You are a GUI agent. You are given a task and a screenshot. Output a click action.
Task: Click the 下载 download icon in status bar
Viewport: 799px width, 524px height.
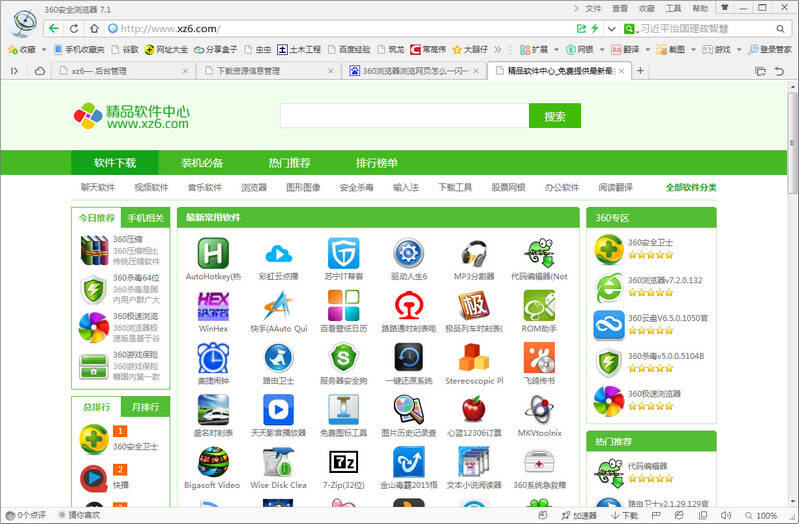click(x=624, y=515)
